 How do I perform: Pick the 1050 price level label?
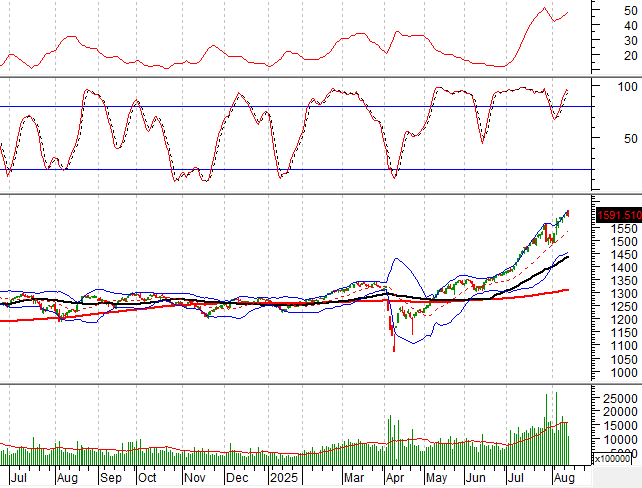click(624, 360)
